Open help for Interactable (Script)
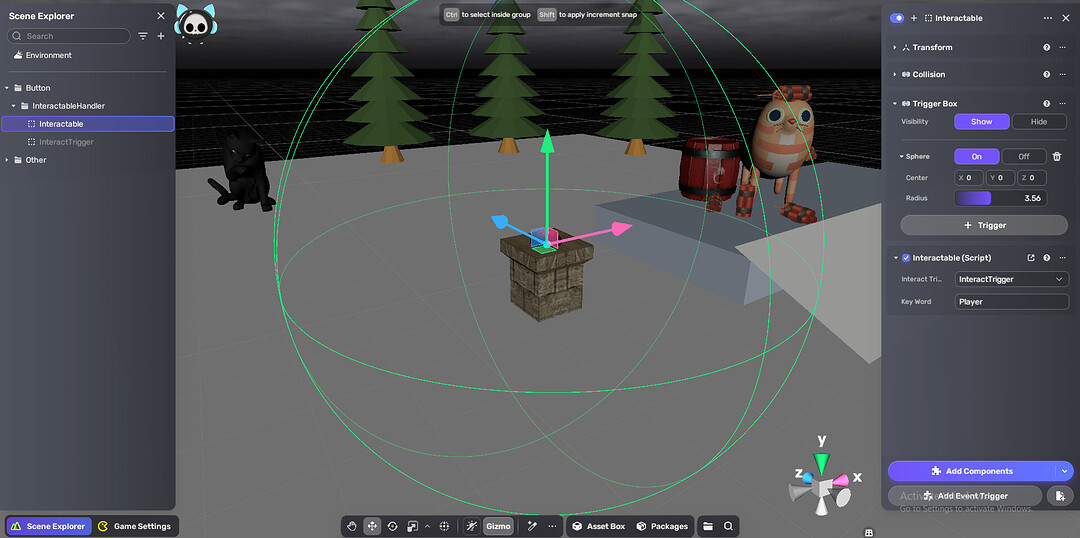The height and width of the screenshot is (538, 1080). coord(1046,258)
